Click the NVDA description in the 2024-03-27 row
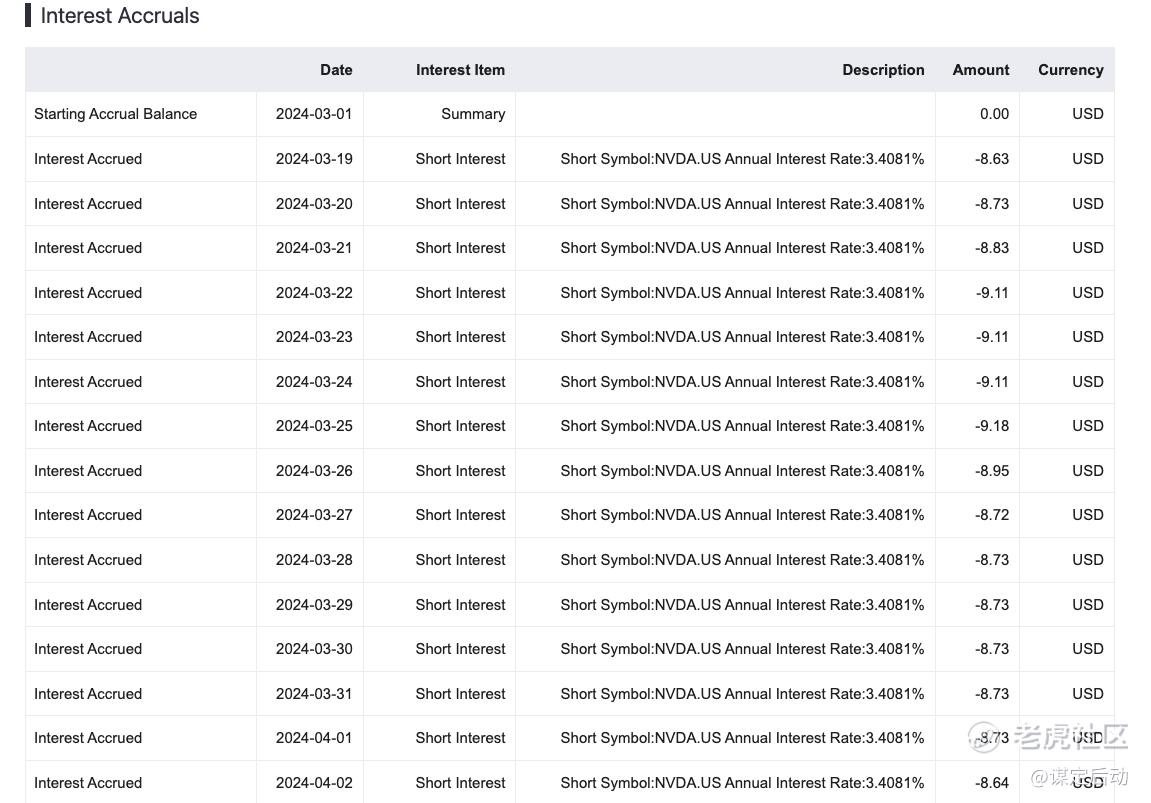Viewport: 1151px width, 803px height. (742, 515)
